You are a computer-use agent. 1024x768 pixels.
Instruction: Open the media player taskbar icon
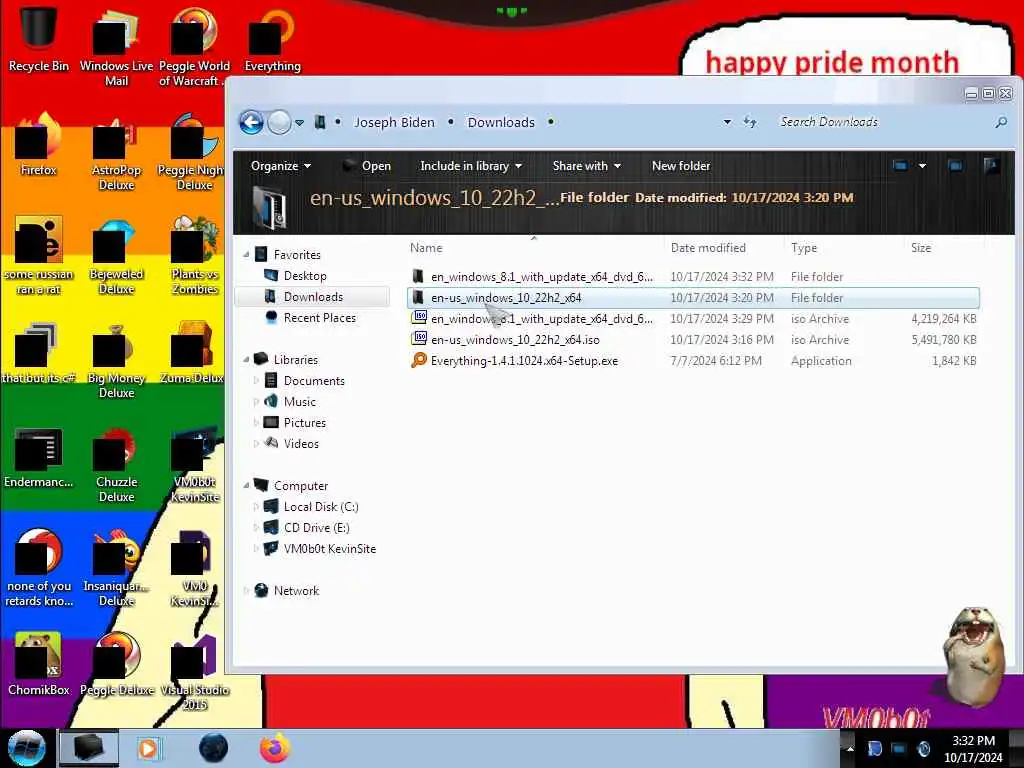click(x=148, y=748)
